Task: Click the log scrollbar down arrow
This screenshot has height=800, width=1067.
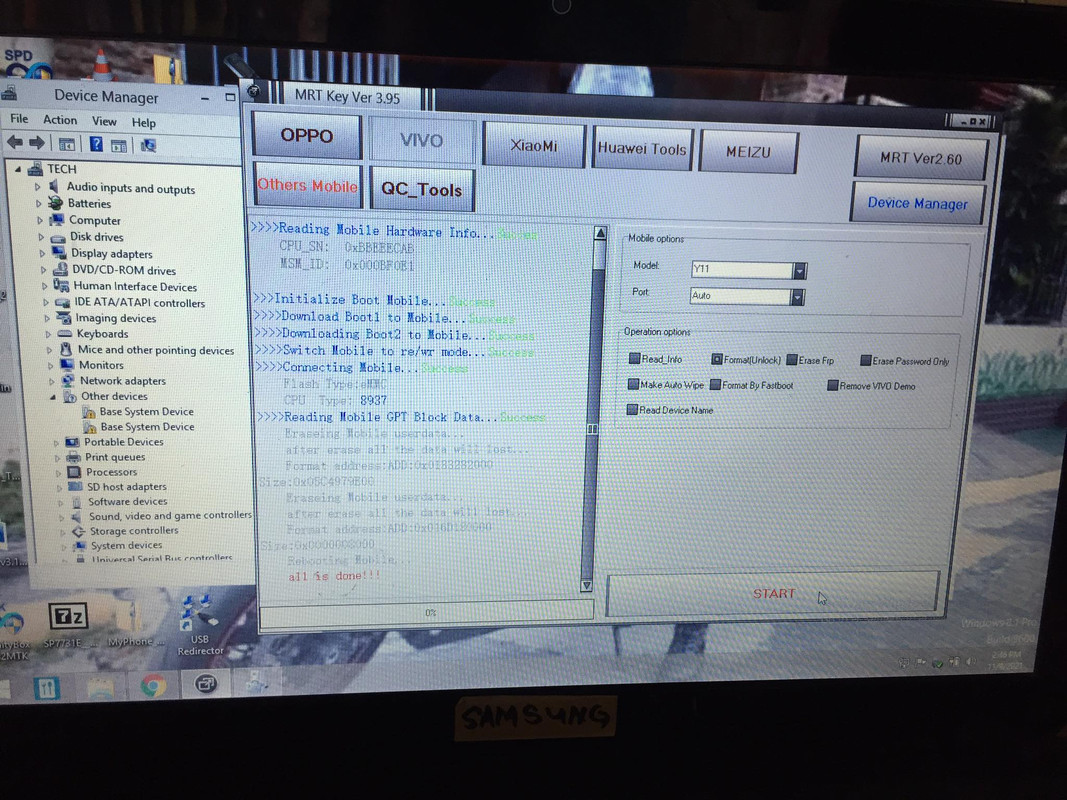Action: point(587,585)
